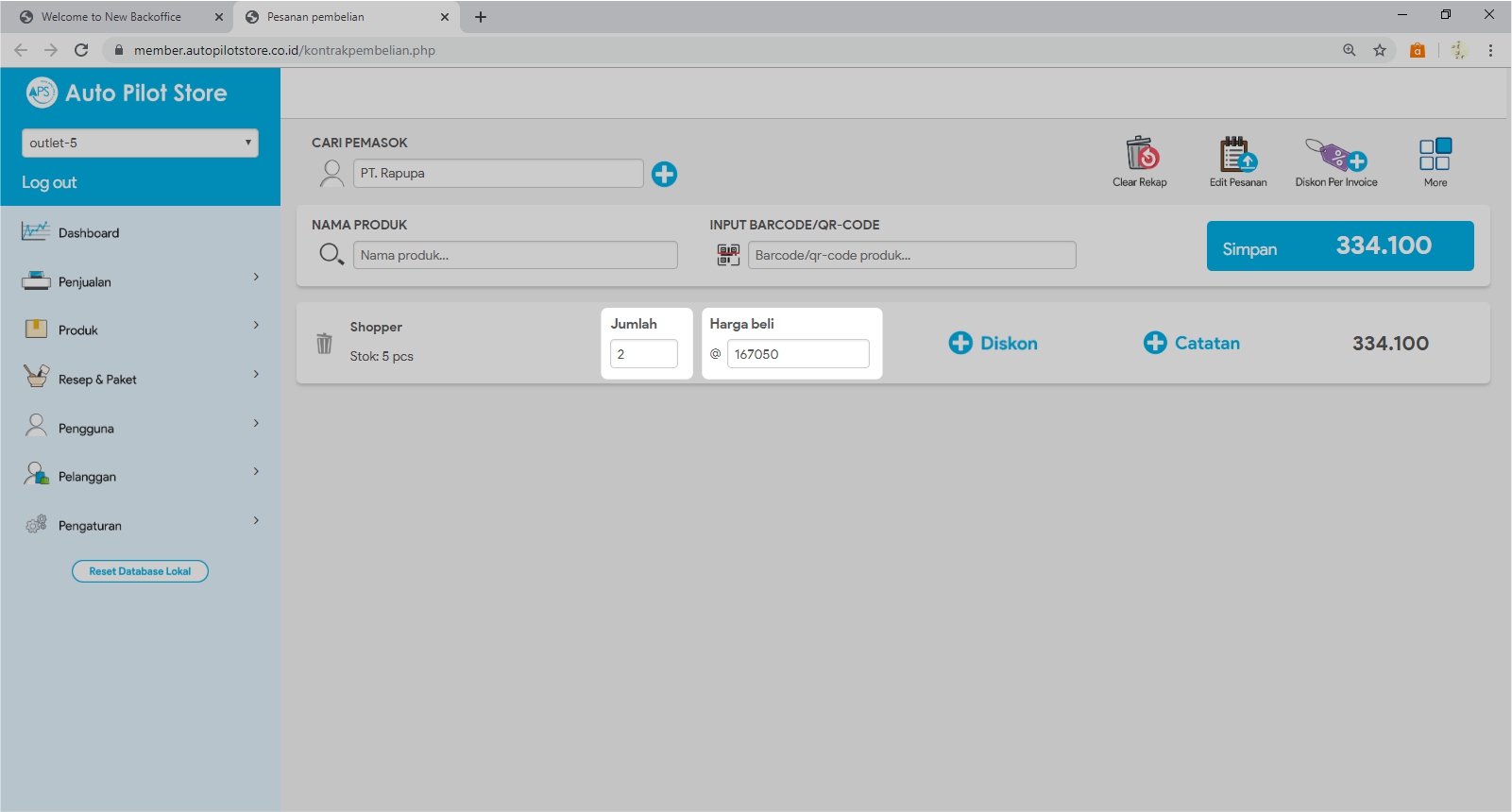The image size is (1512, 812).
Task: Click the product search magnifier icon
Action: [331, 254]
